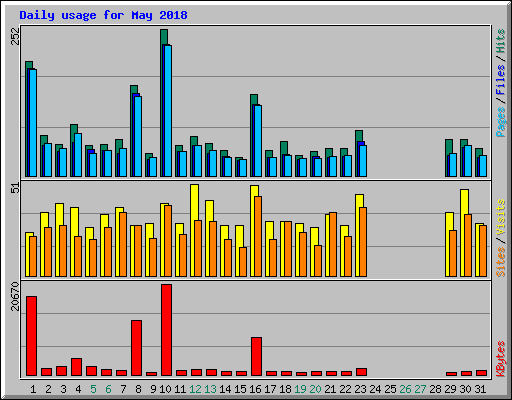Screen dimensions: 512x400
Task: Click day 1 on the date axis
Action: 33,389
